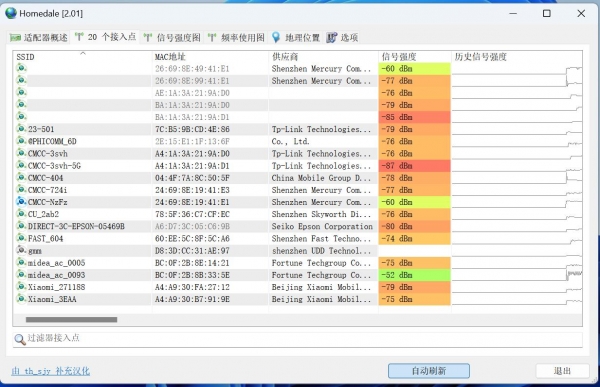This screenshot has width=600, height=387.
Task: Click icon of row with MAC BA:1A:3A:21:9A:D1
Action: point(21,117)
